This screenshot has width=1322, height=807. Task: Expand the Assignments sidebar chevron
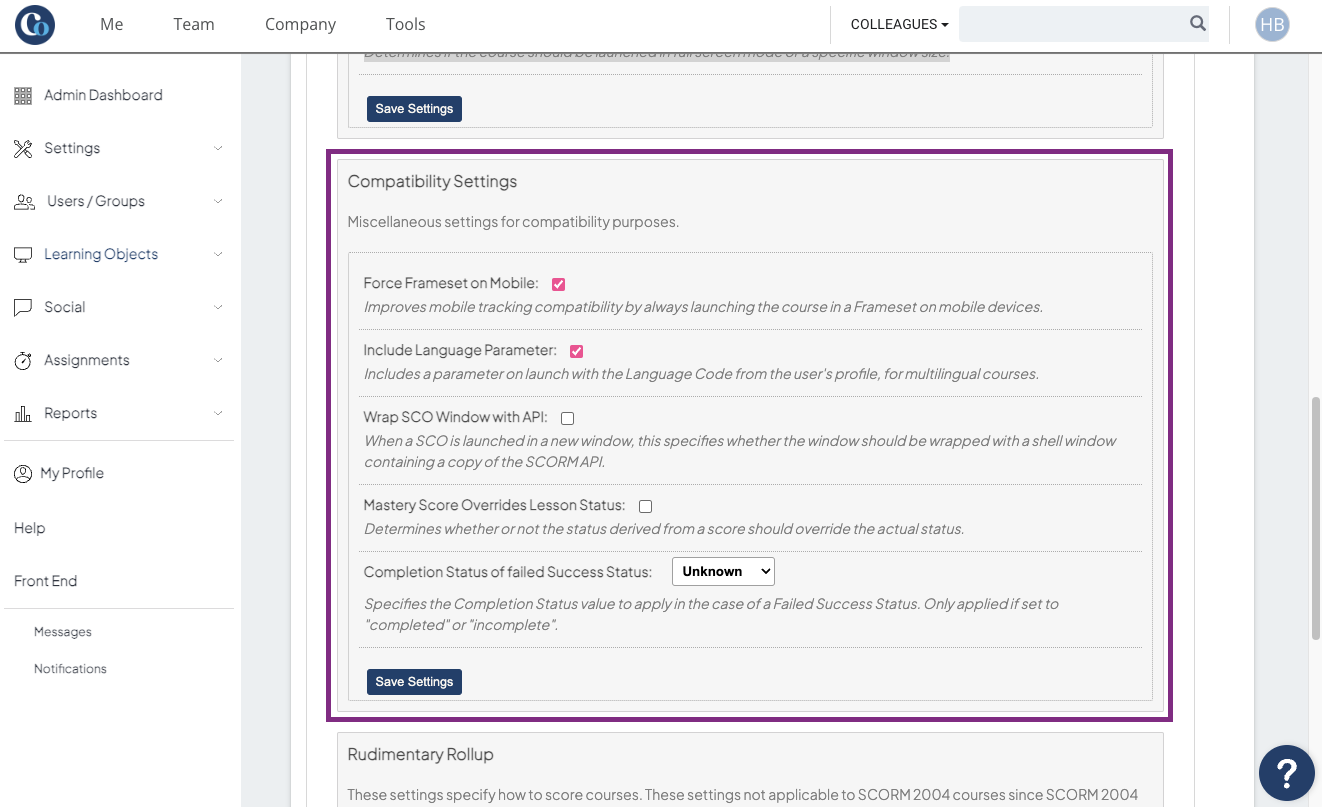(x=218, y=360)
